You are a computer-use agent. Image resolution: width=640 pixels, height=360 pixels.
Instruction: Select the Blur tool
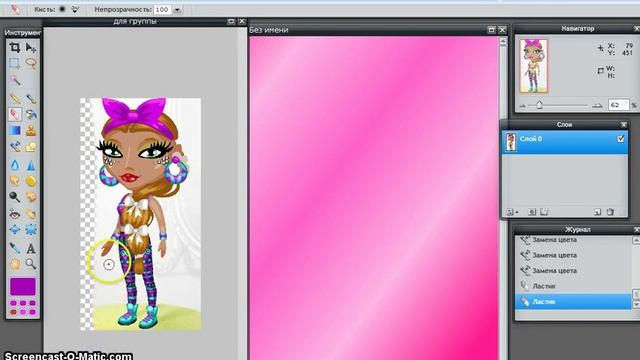15,165
